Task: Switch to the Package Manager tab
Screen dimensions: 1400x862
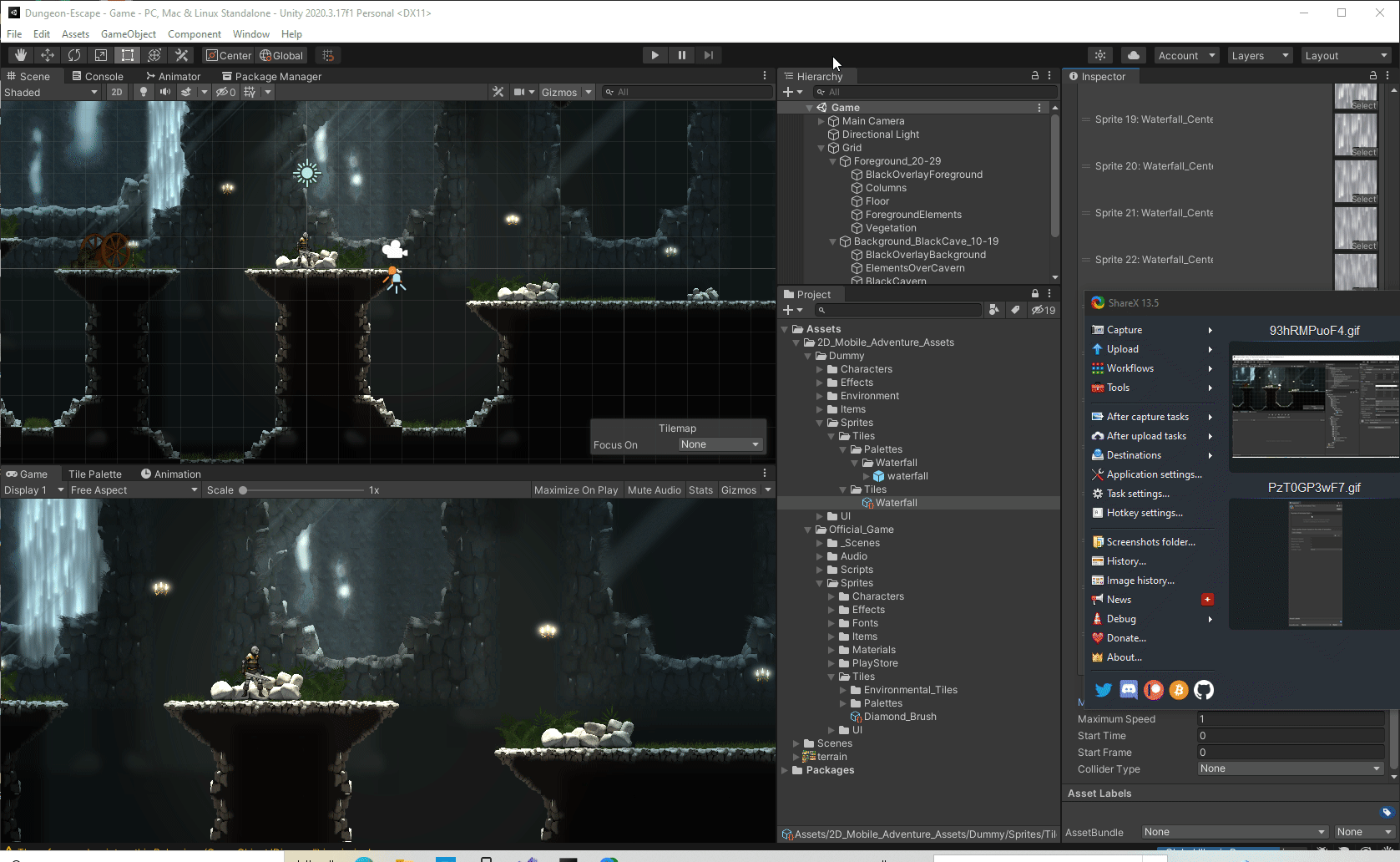Action: 271,76
